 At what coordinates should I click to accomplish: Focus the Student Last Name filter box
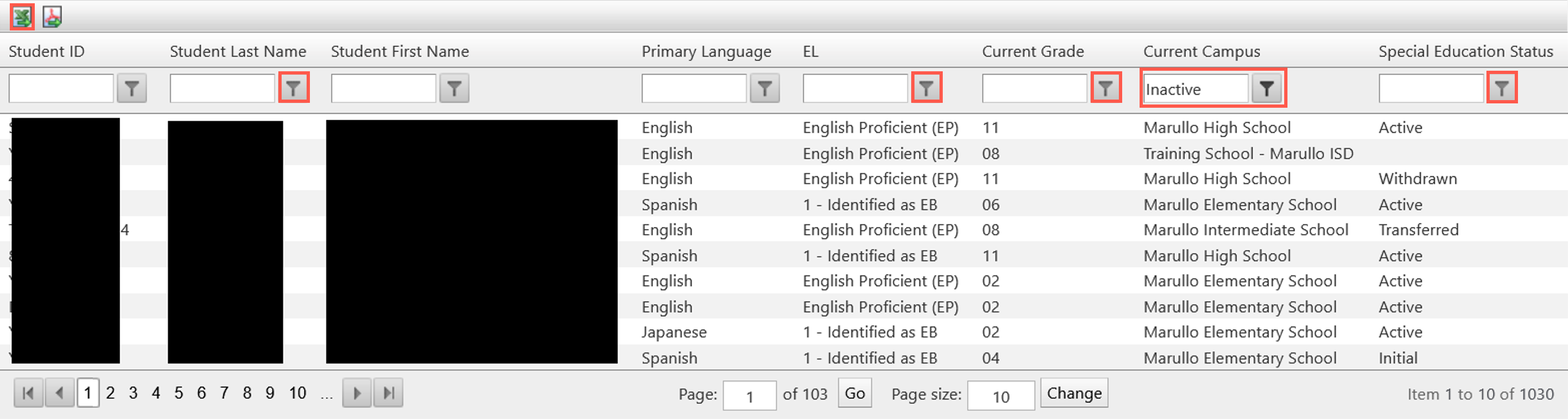pyautogui.click(x=222, y=89)
